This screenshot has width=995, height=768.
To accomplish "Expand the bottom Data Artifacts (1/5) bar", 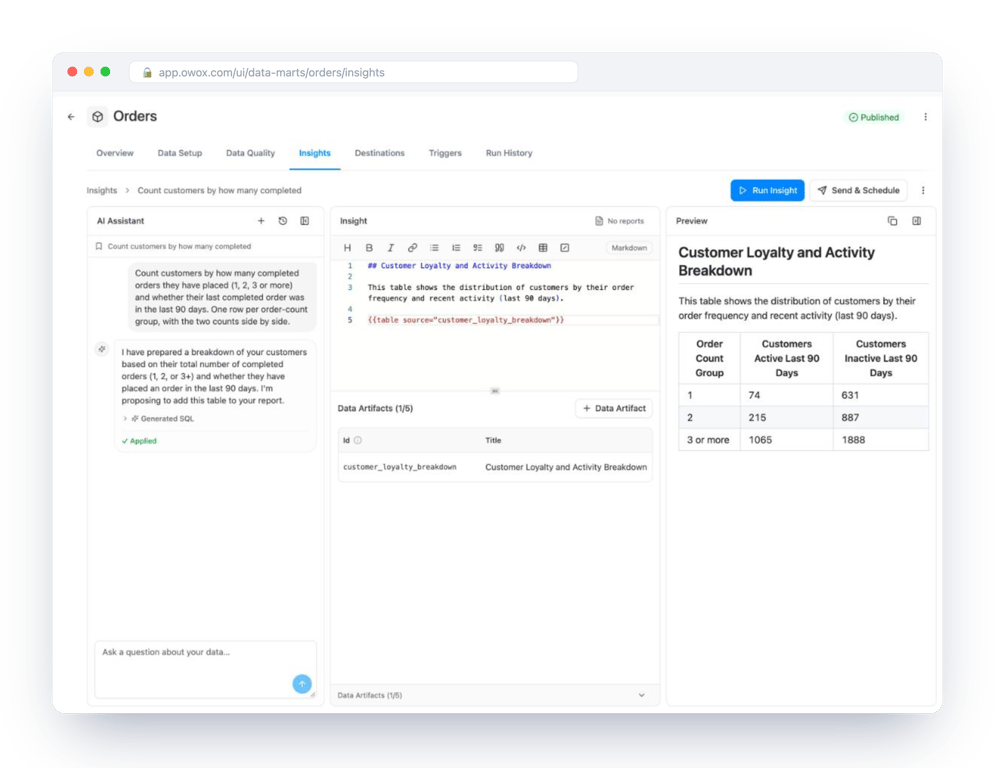I will pyautogui.click(x=494, y=695).
